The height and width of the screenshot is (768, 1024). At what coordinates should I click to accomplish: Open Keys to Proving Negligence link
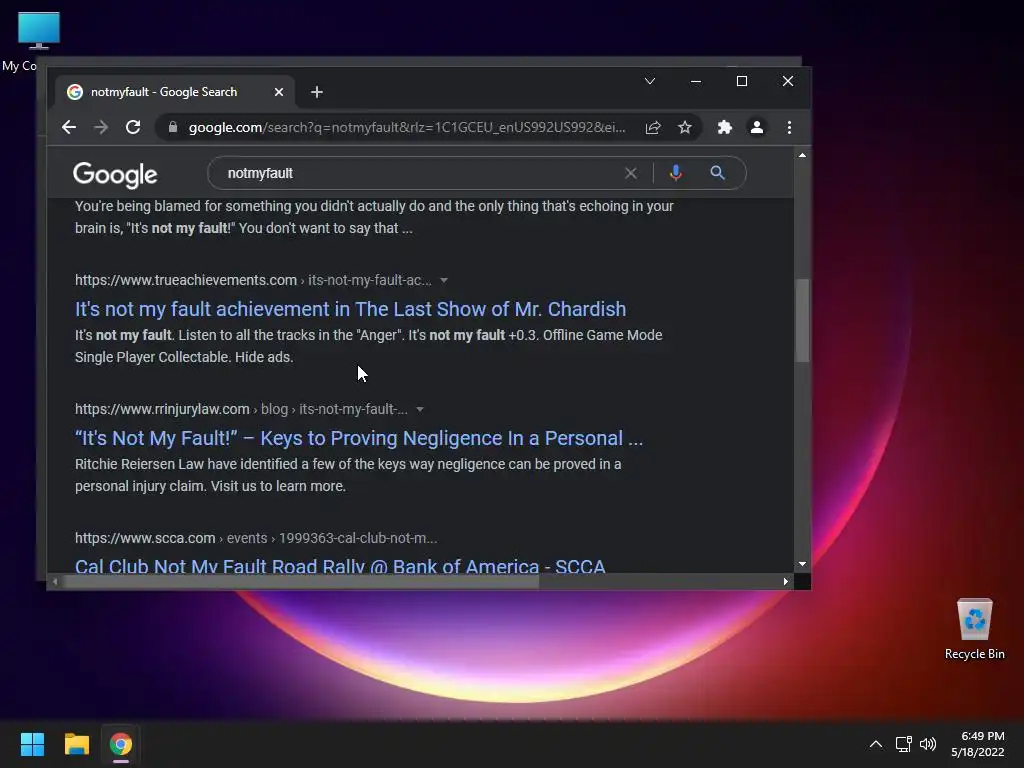coord(359,438)
